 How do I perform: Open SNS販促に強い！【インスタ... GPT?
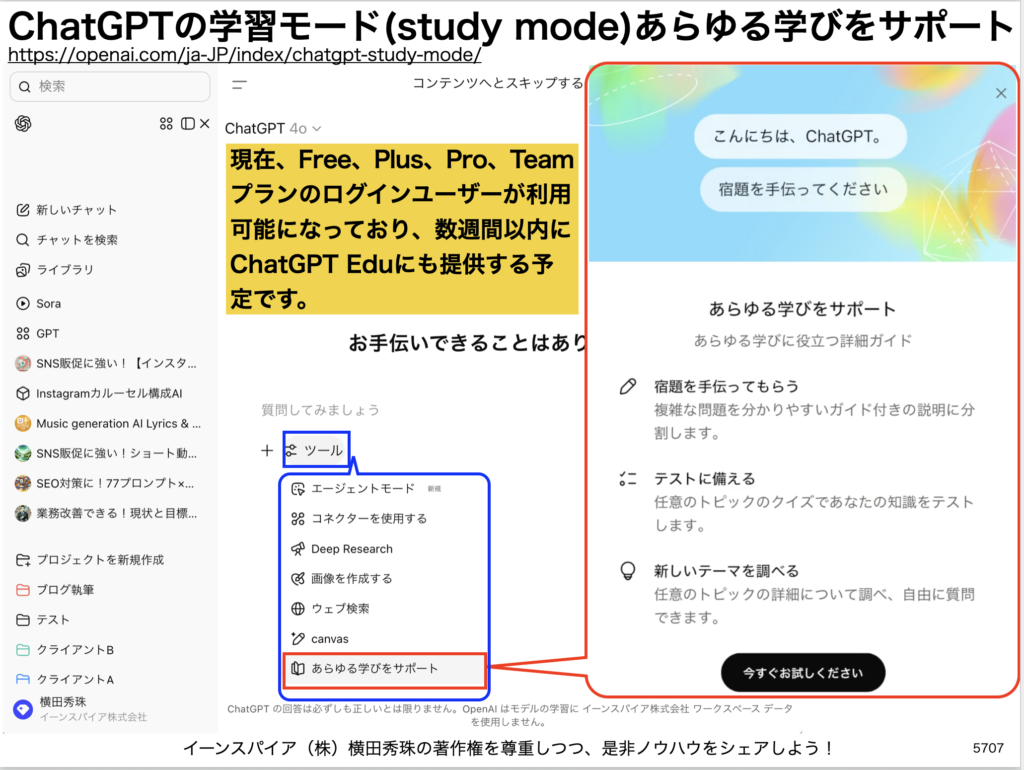pos(106,363)
